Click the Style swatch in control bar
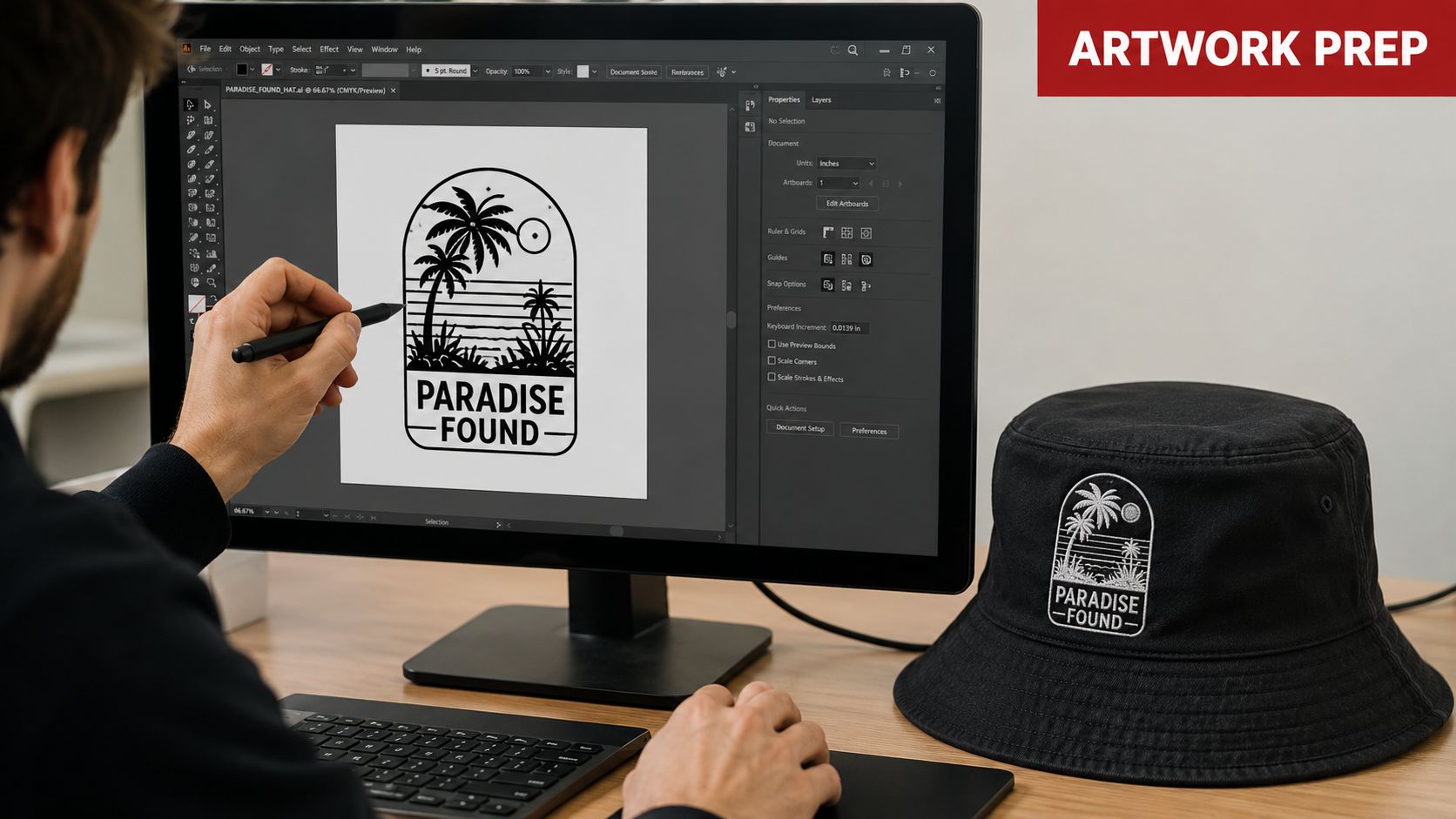The width and height of the screenshot is (1456, 819). [x=583, y=71]
